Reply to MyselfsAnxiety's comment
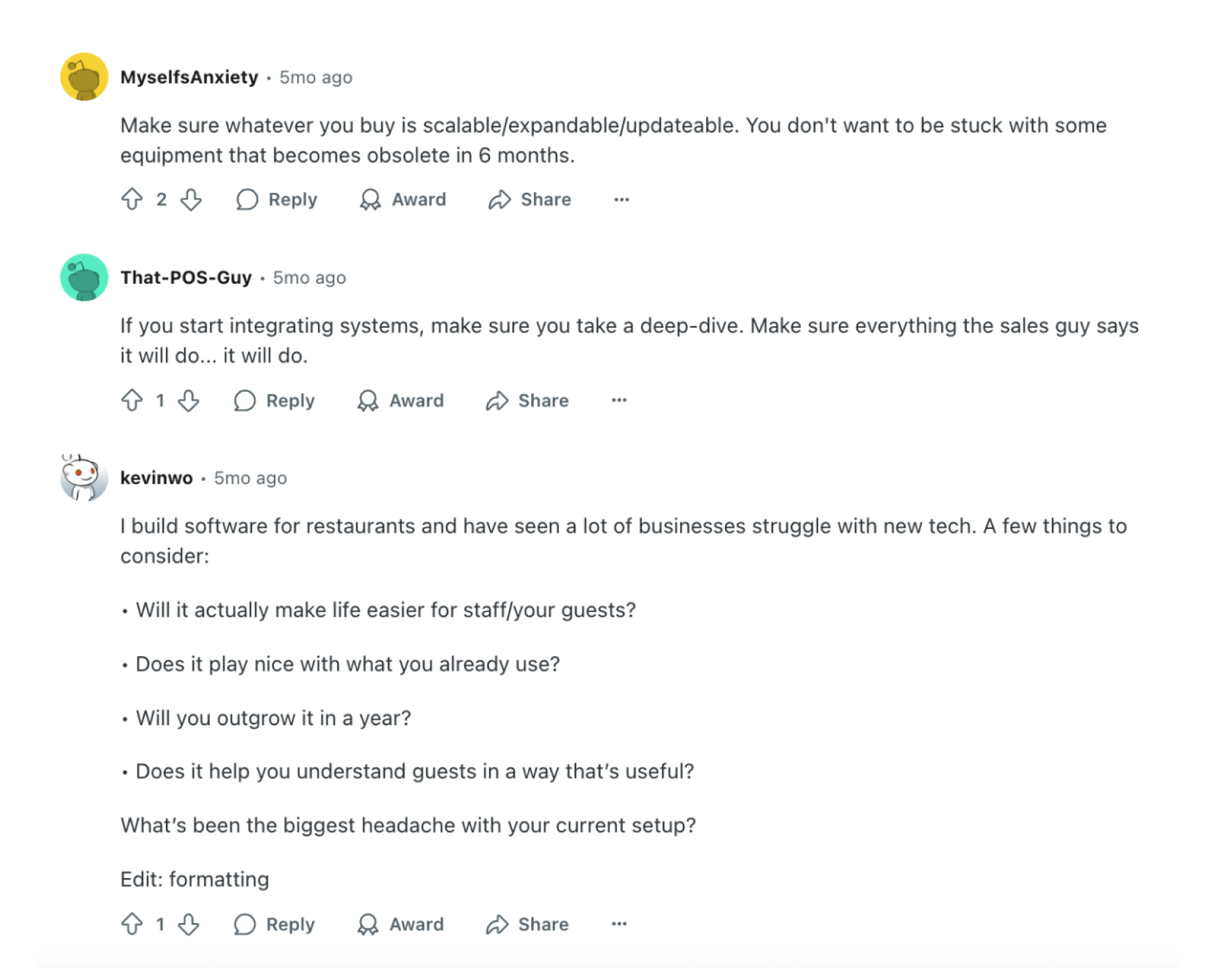The height and width of the screenshot is (980, 1223). [274, 200]
